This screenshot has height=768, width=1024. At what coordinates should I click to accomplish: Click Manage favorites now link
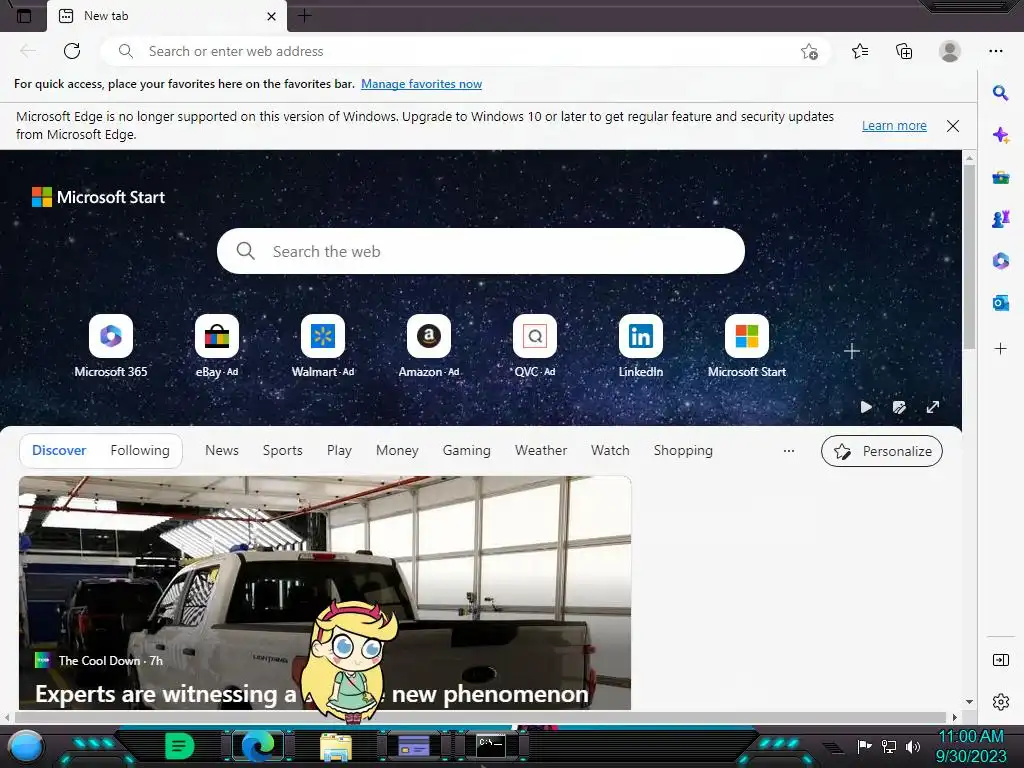coord(421,84)
